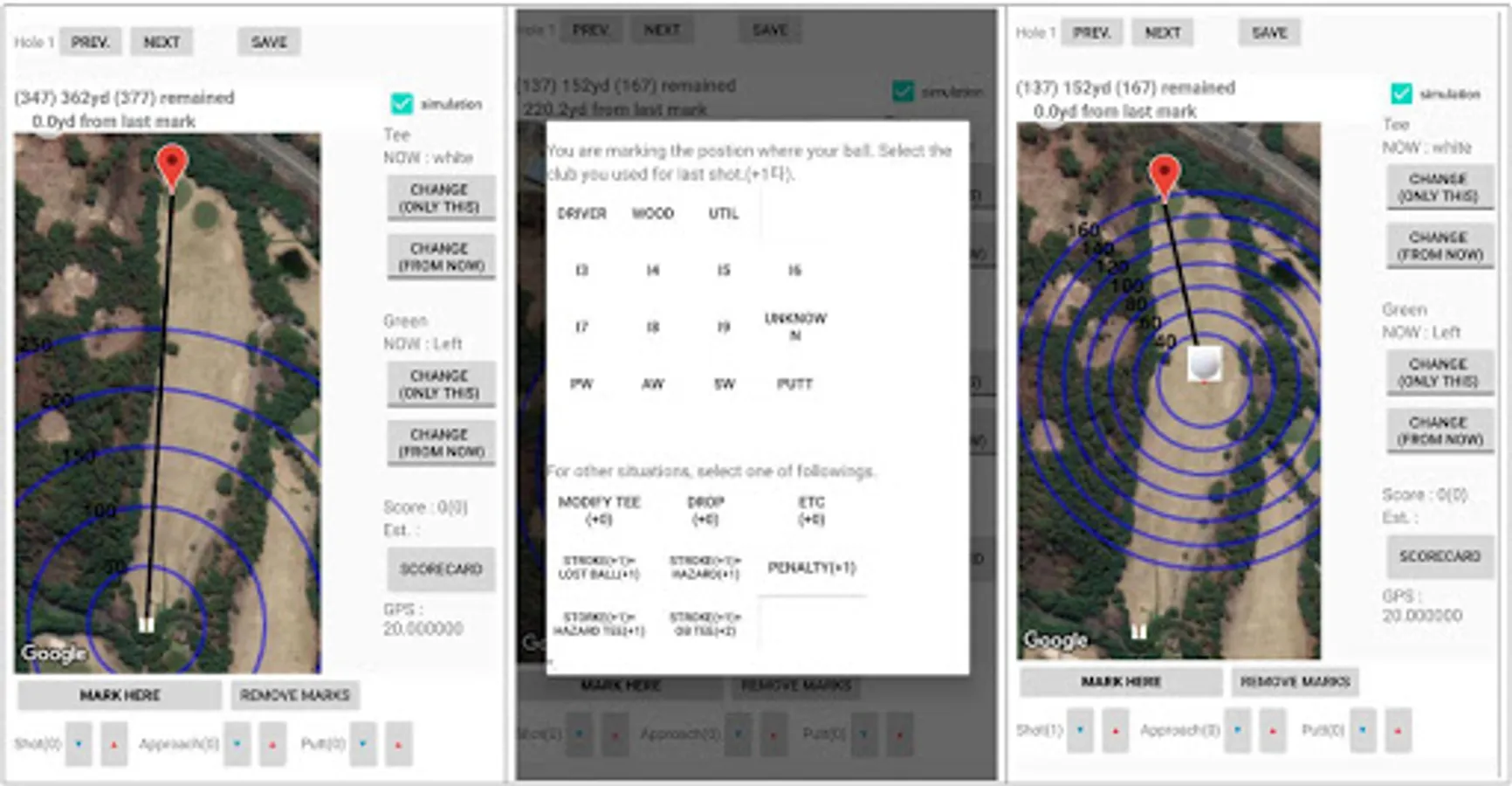Image resolution: width=1512 pixels, height=786 pixels.
Task: Select the SW wedge
Action: point(724,383)
